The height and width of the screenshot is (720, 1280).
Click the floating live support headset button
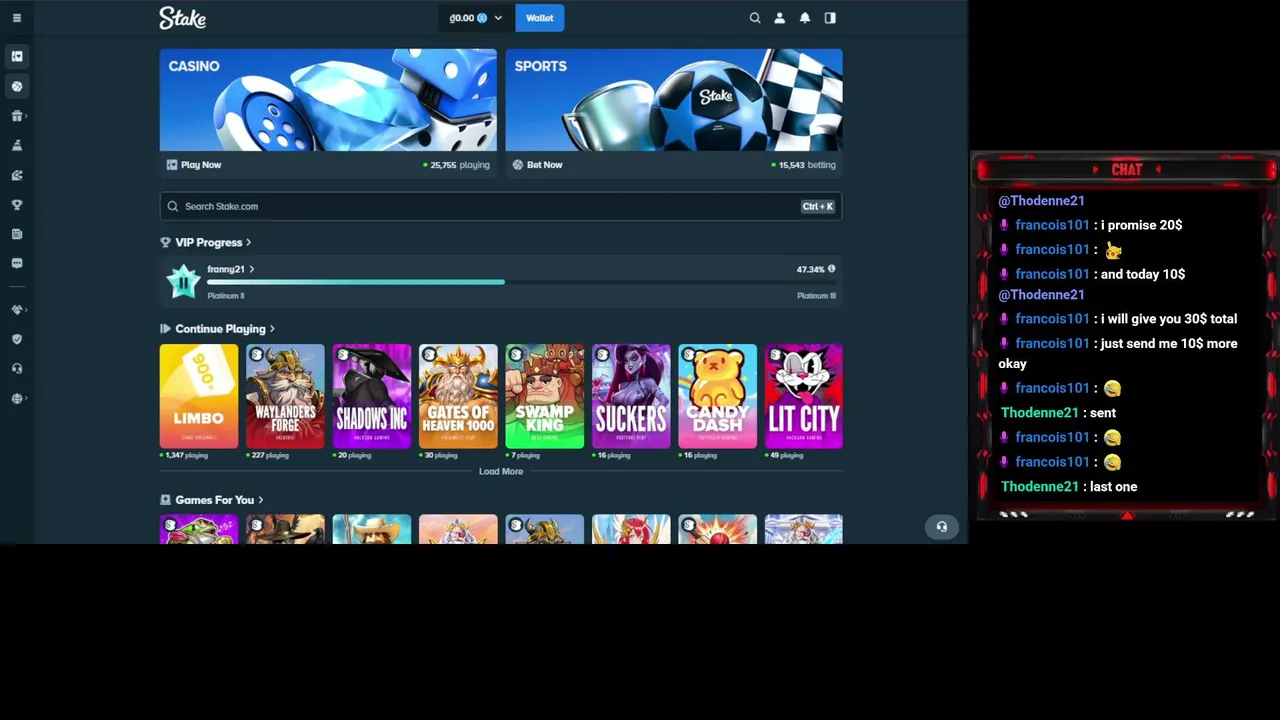941,526
